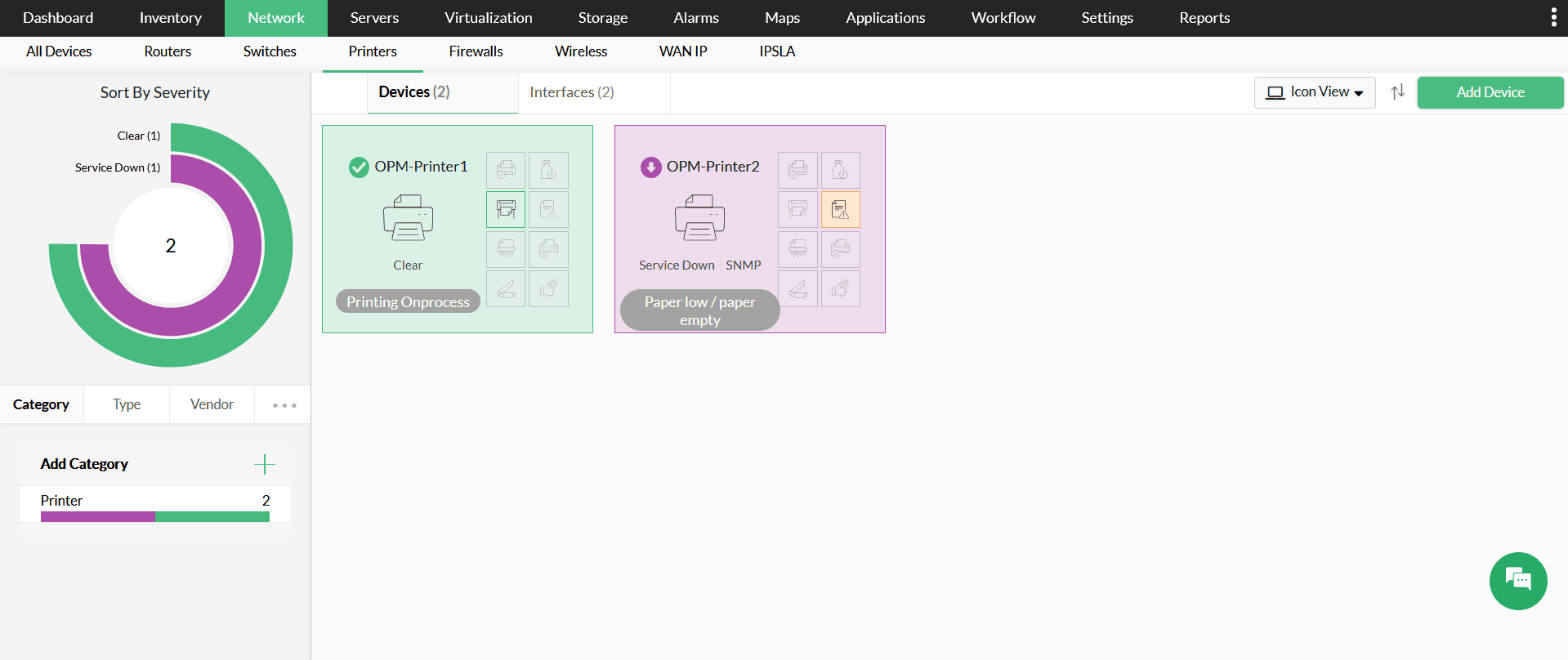The height and width of the screenshot is (660, 1568).
Task: Click the green Clear status check on OPM-Printer1
Action: pyautogui.click(x=359, y=167)
